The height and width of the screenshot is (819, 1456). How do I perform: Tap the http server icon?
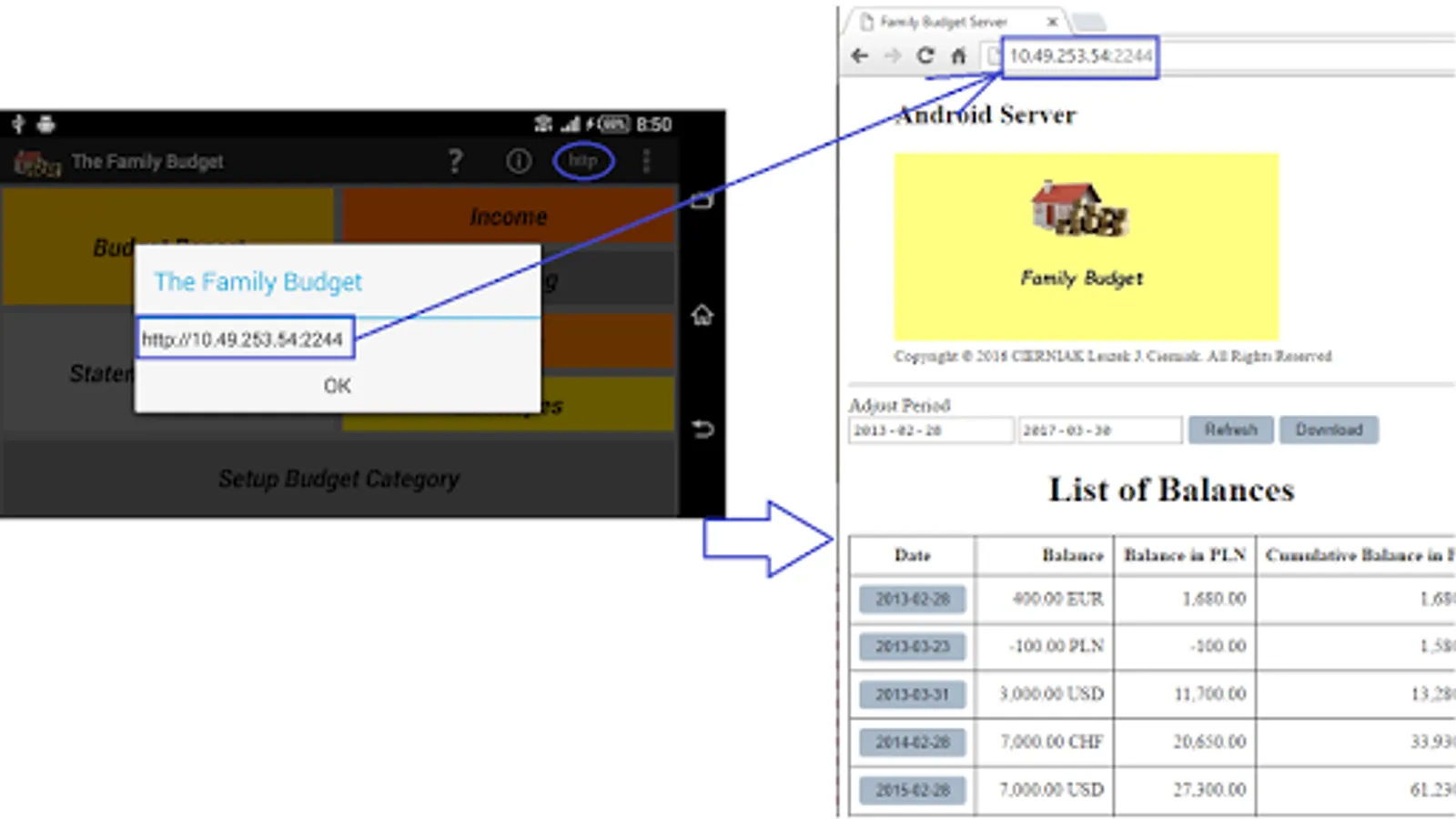583,161
